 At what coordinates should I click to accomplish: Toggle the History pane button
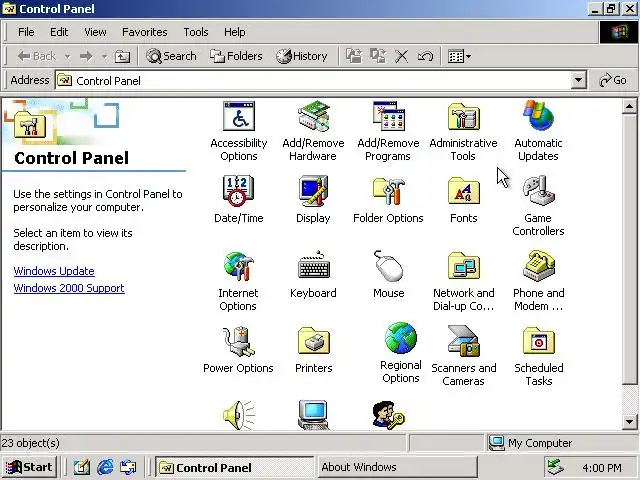pos(301,56)
